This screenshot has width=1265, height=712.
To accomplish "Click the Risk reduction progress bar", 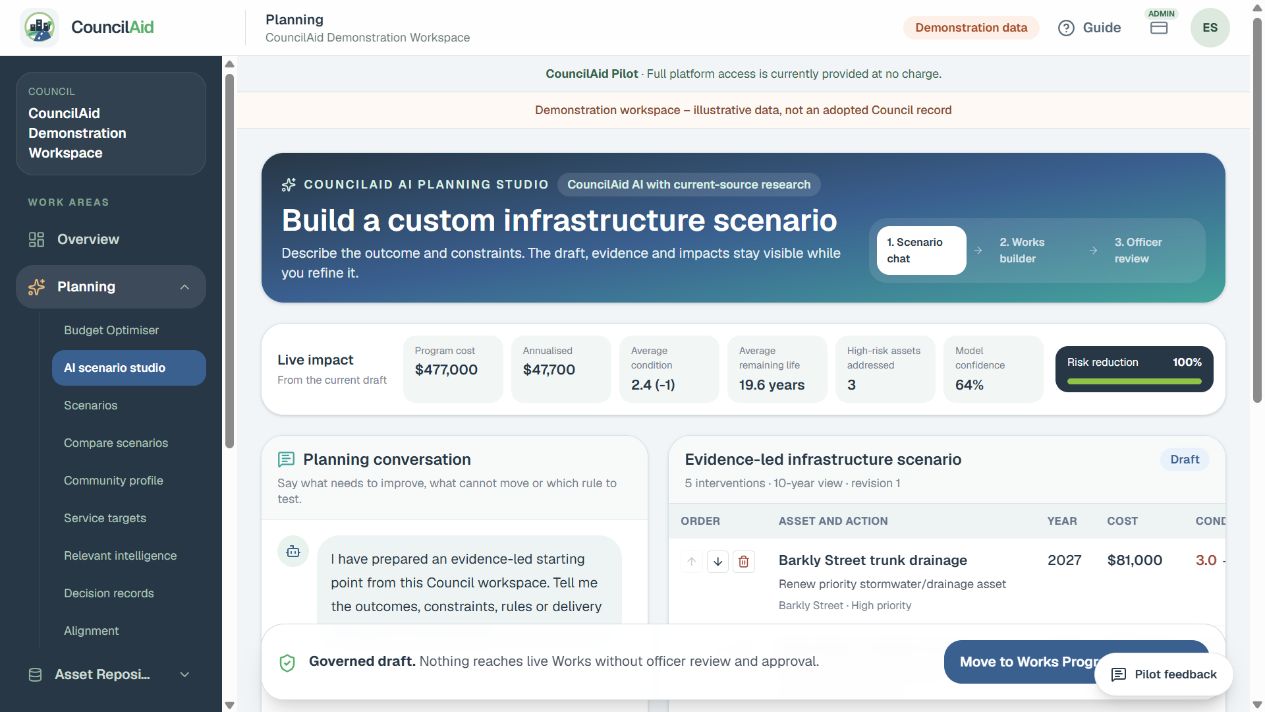I will coord(1134,381).
